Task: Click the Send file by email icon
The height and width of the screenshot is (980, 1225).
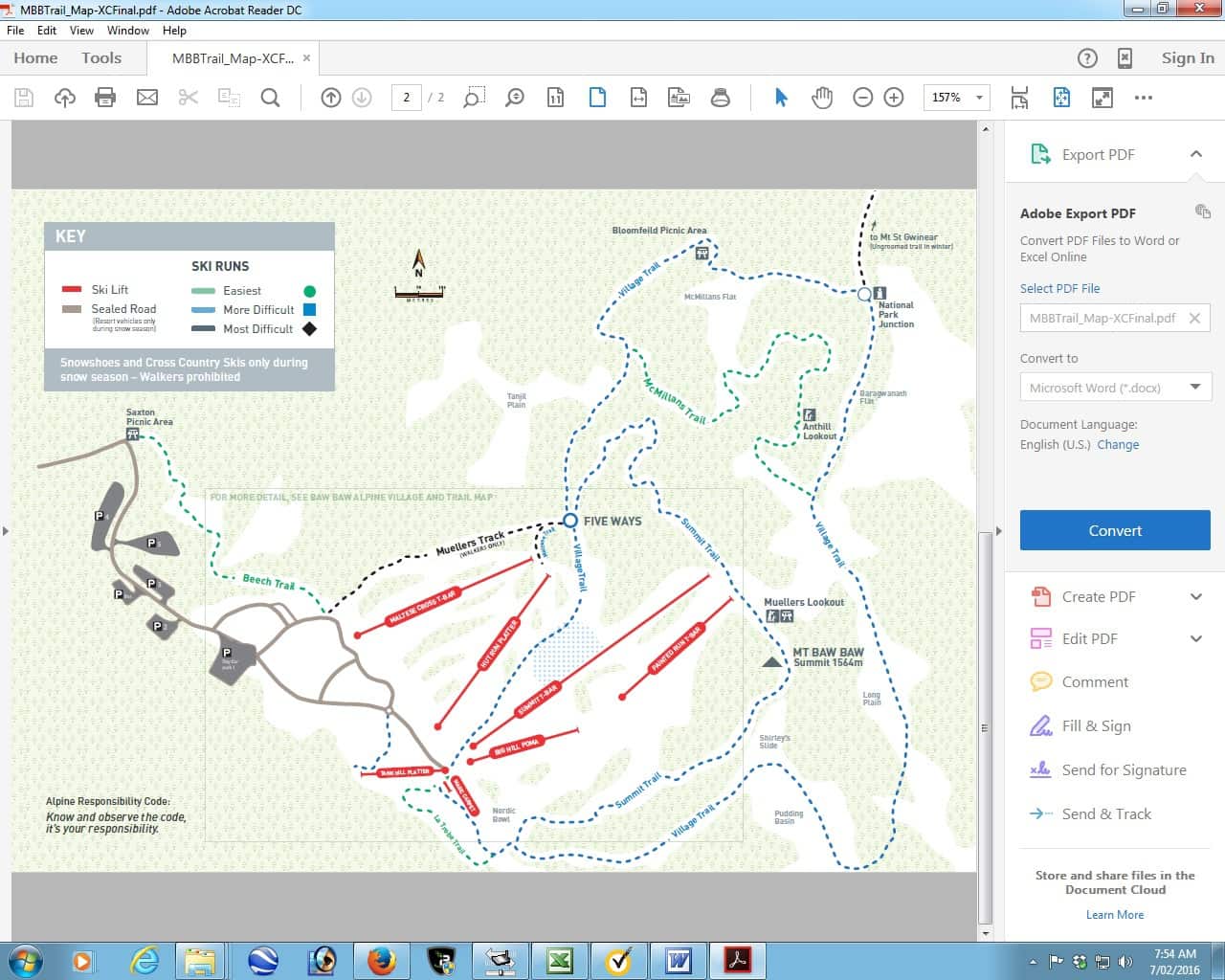Action: 147,98
